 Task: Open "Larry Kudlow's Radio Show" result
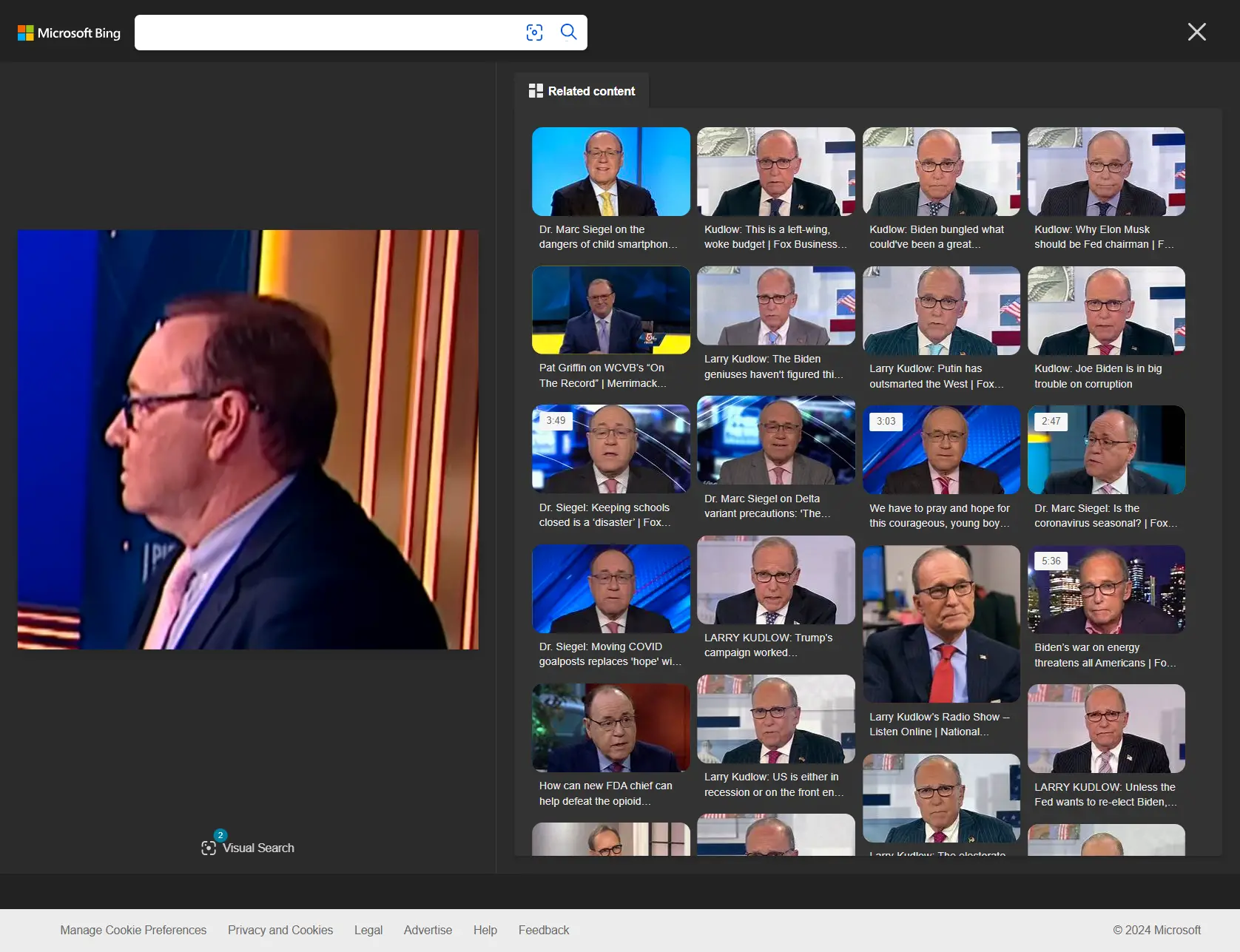(940, 624)
